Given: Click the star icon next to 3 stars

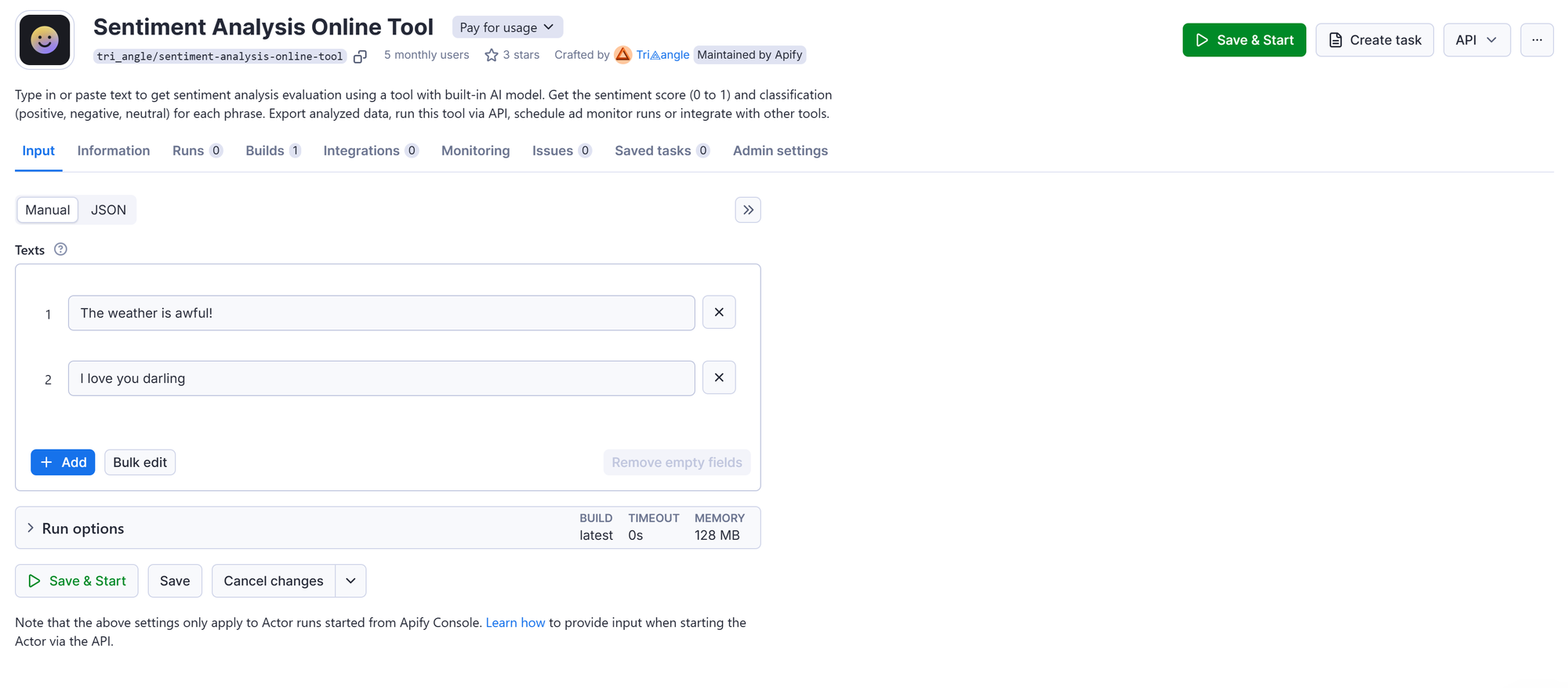Looking at the screenshot, I should click(x=492, y=55).
